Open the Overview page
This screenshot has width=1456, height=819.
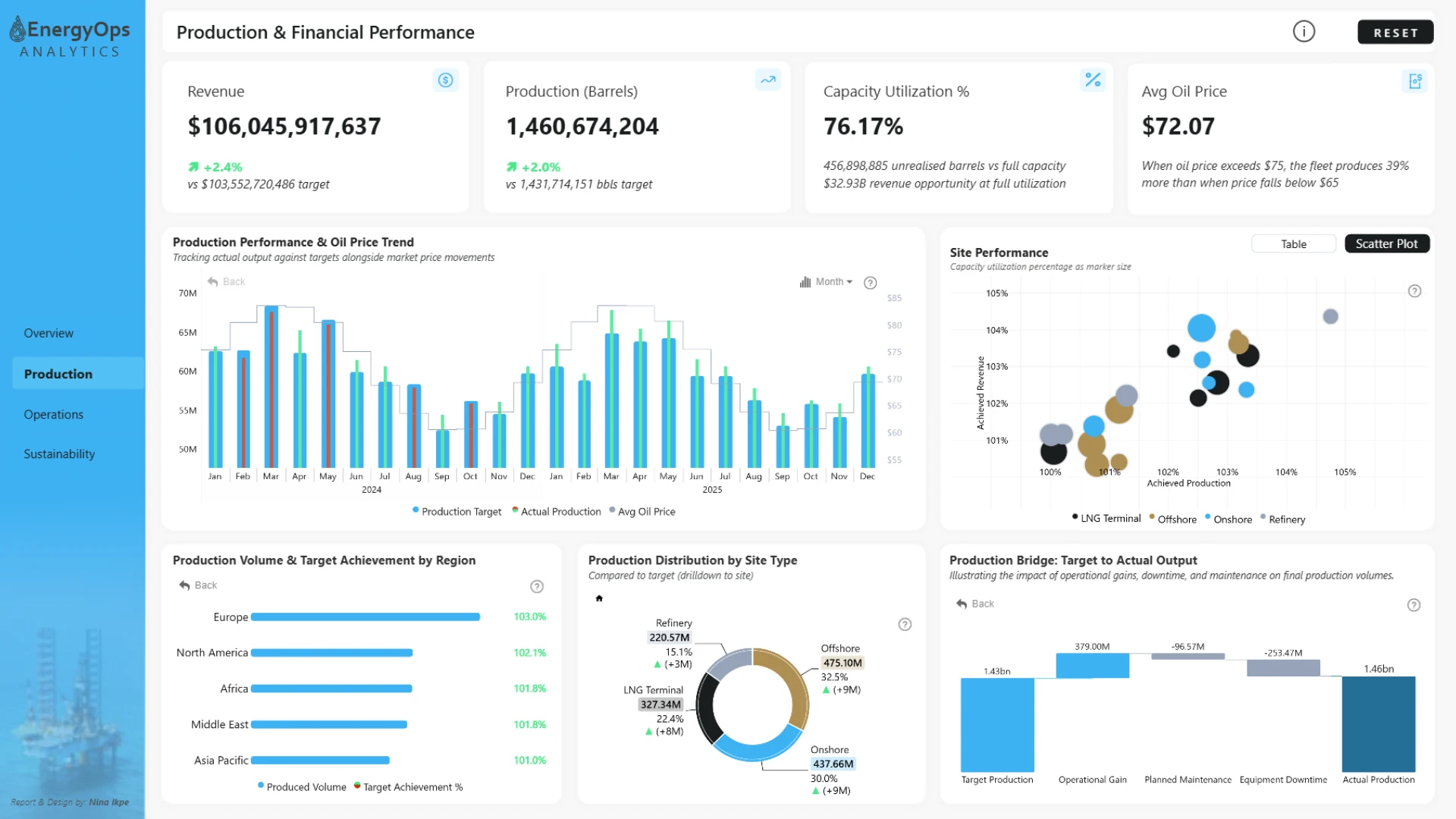49,334
